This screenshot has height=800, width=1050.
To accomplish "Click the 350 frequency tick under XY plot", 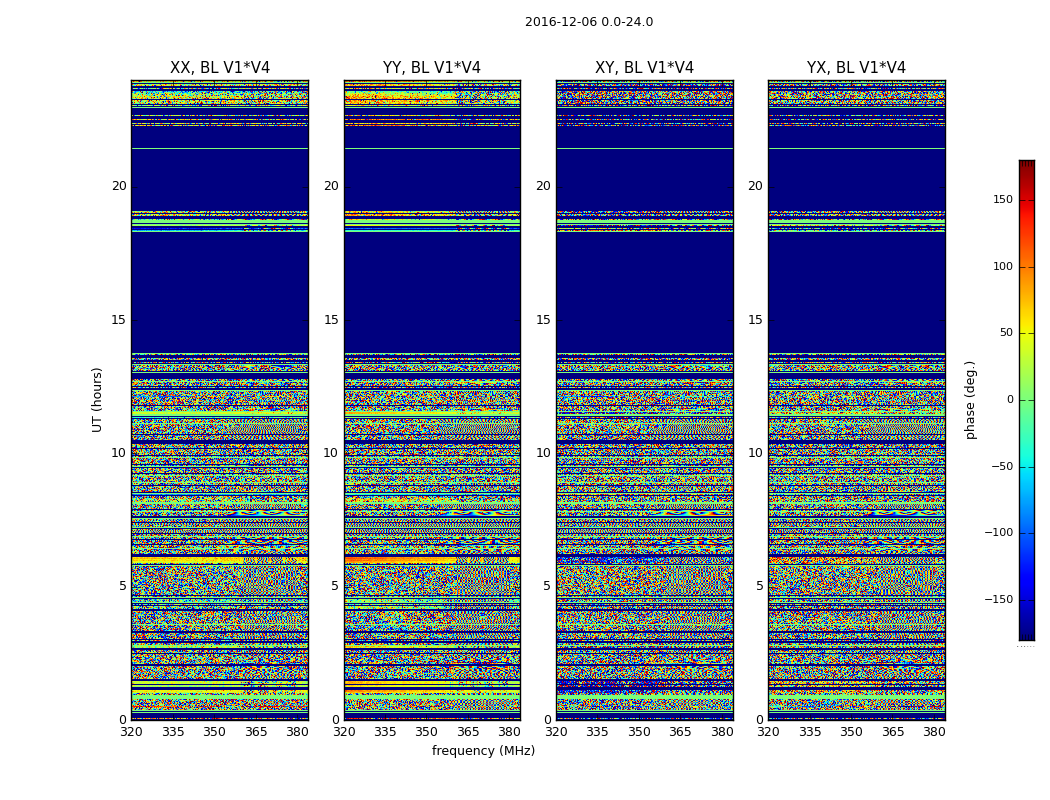I will [640, 732].
